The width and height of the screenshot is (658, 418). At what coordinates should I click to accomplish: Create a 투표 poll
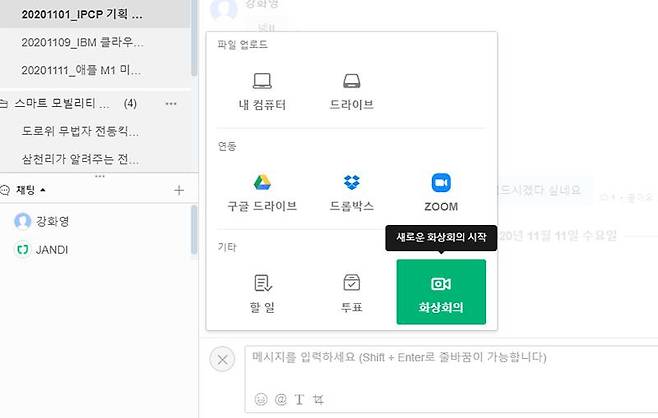(x=352, y=294)
